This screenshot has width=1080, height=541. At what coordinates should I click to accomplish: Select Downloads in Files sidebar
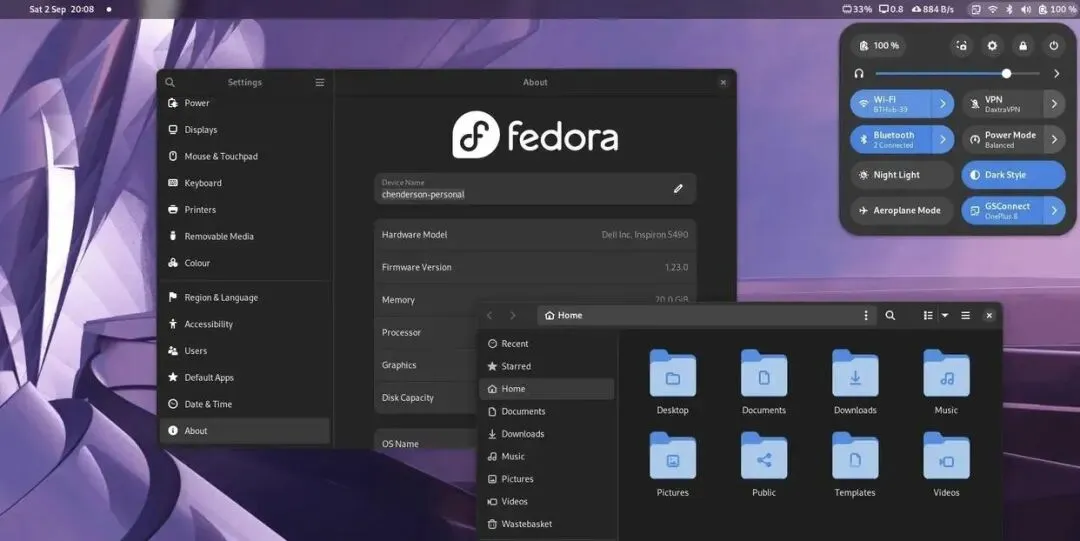coord(547,434)
